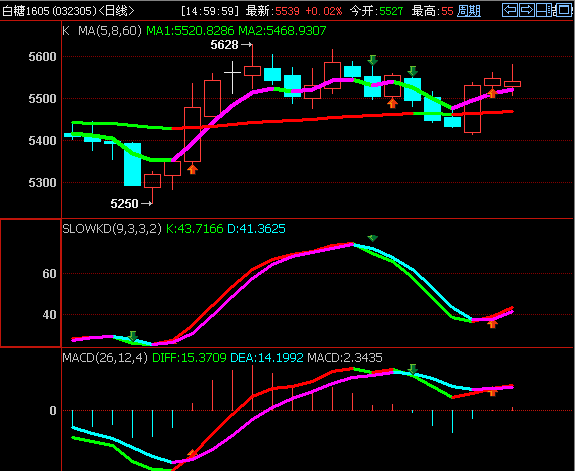Click green sell arrow above 5600 level
Screen dimensions: 575x471
pos(373,60)
